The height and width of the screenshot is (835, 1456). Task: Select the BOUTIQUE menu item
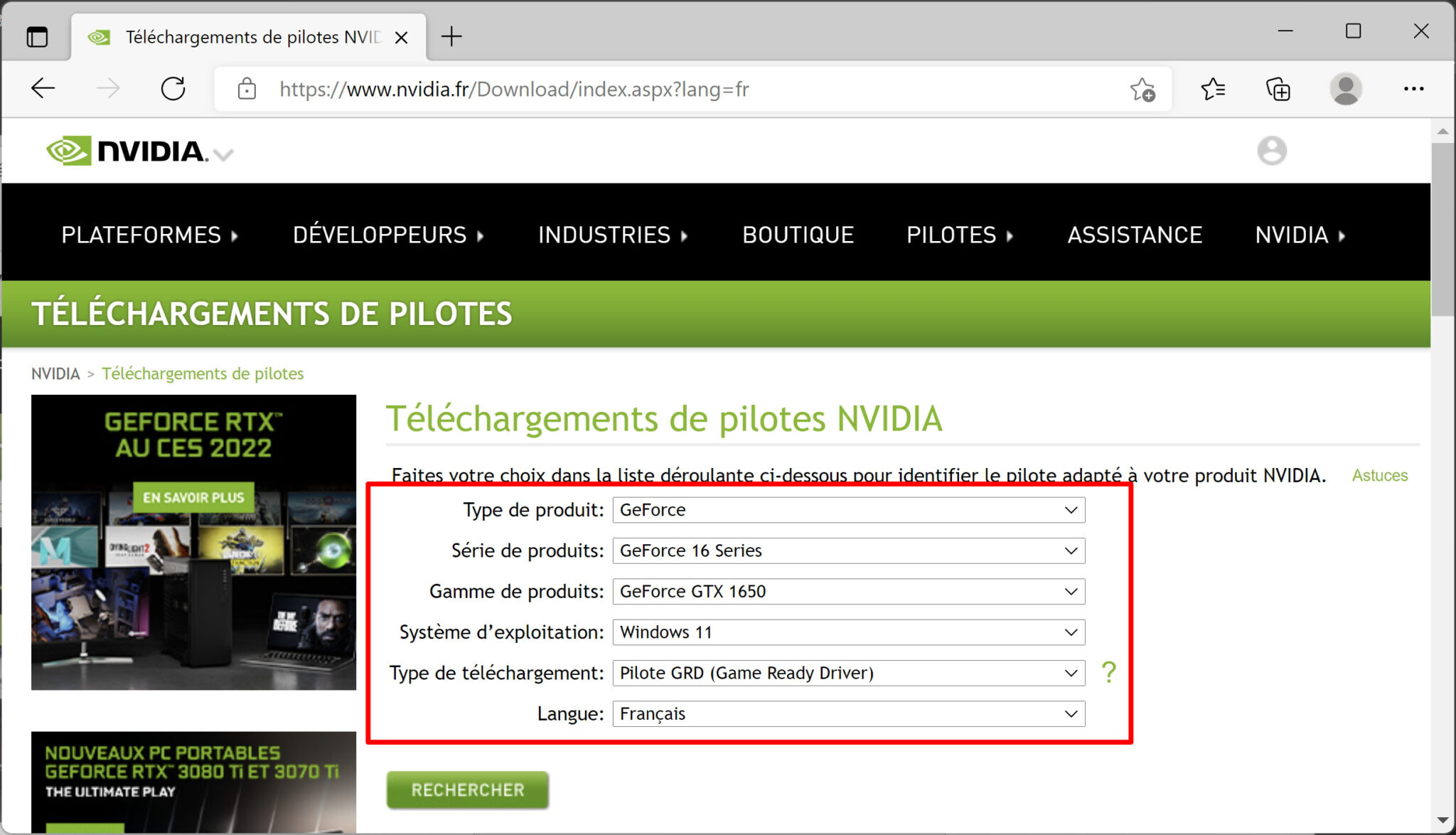(798, 235)
